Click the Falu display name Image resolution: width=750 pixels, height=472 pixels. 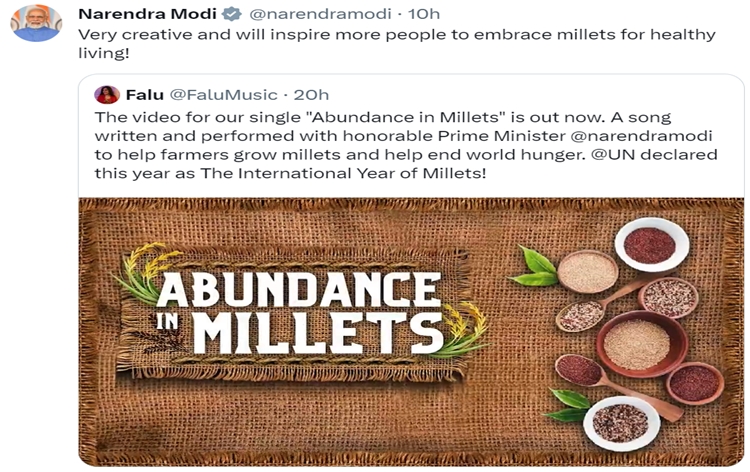pos(143,95)
